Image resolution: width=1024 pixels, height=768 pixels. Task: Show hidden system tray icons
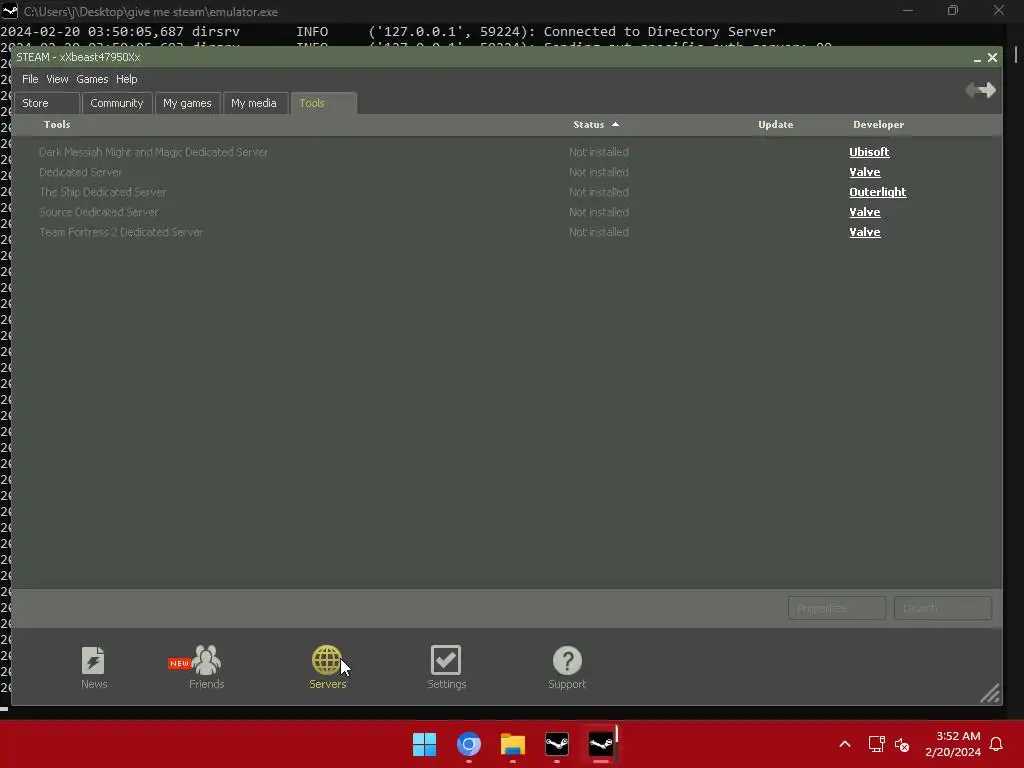[844, 744]
